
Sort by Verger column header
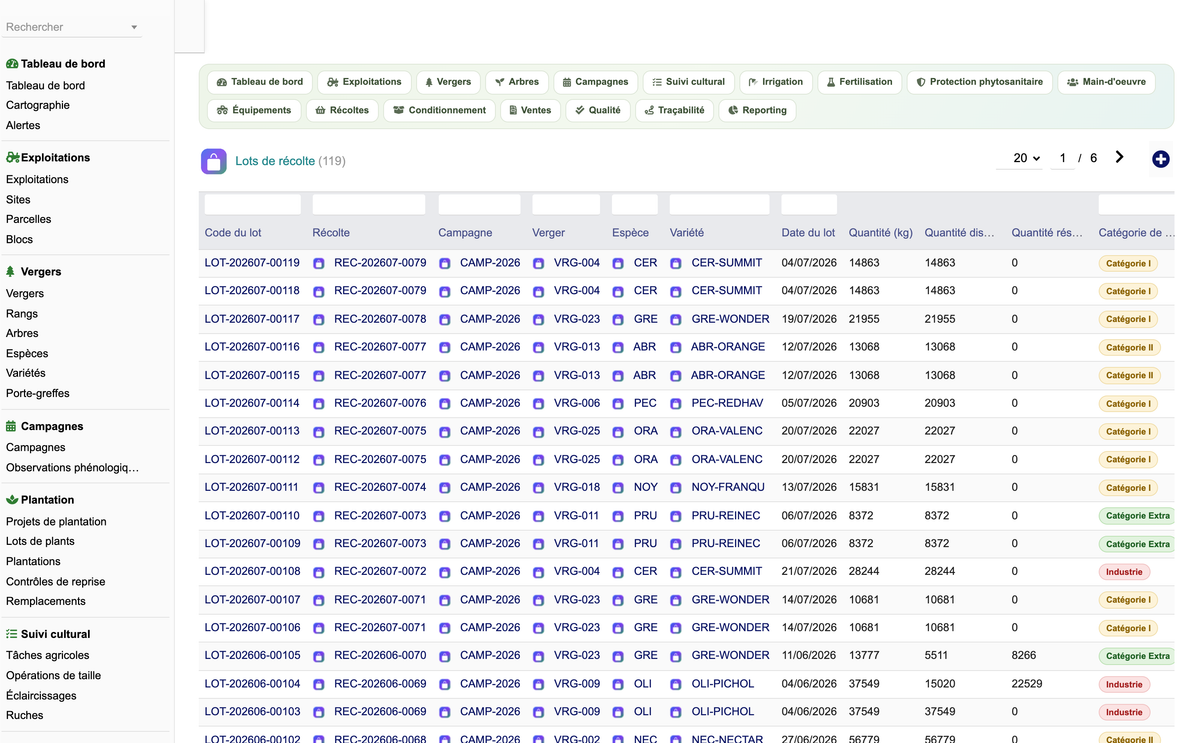[x=549, y=233]
